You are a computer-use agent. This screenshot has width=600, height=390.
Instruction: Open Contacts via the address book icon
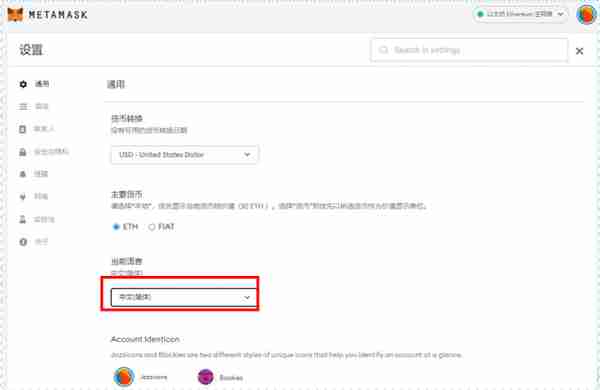[x=23, y=129]
